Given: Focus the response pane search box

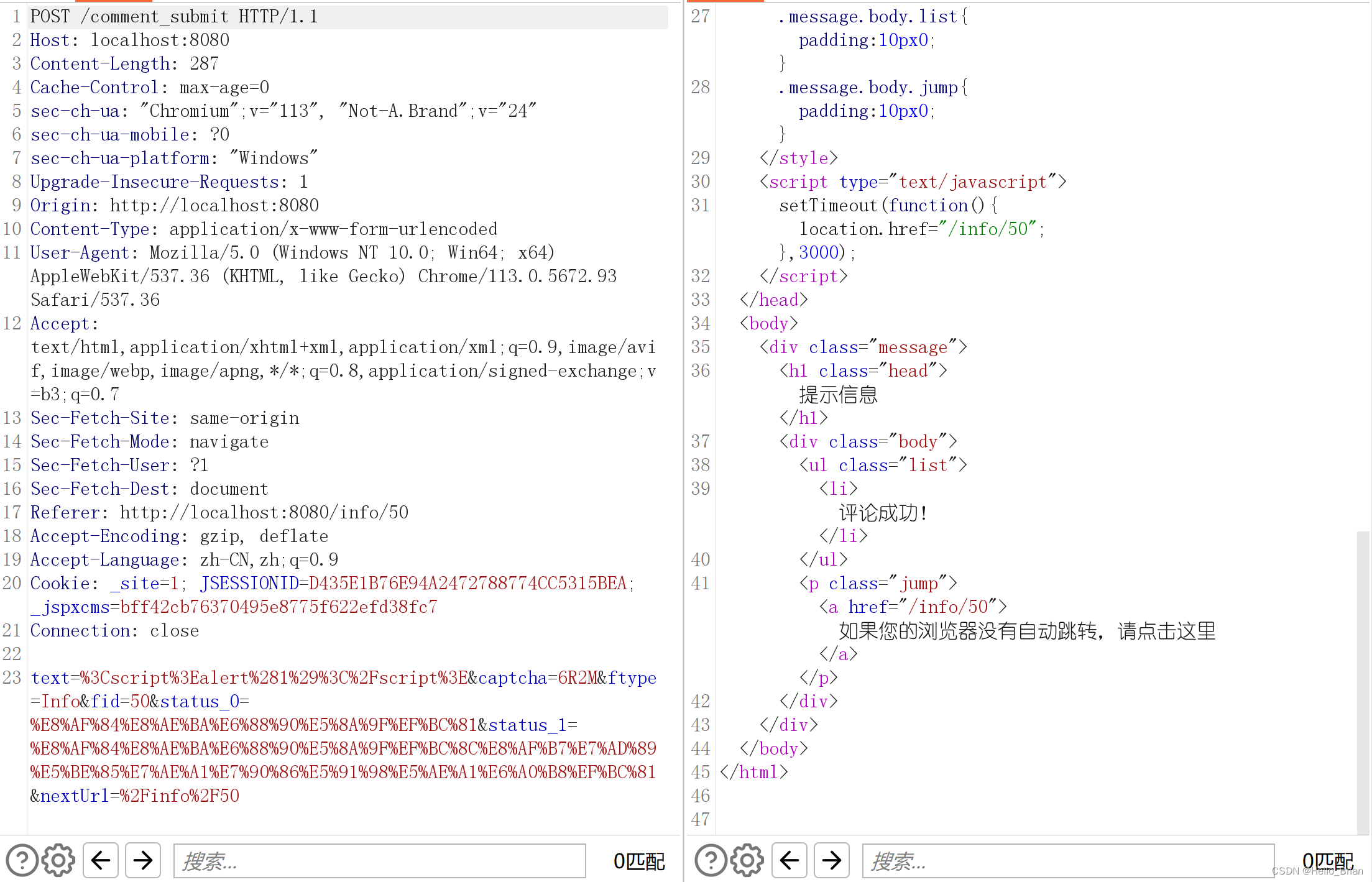Looking at the screenshot, I should click(x=1067, y=861).
